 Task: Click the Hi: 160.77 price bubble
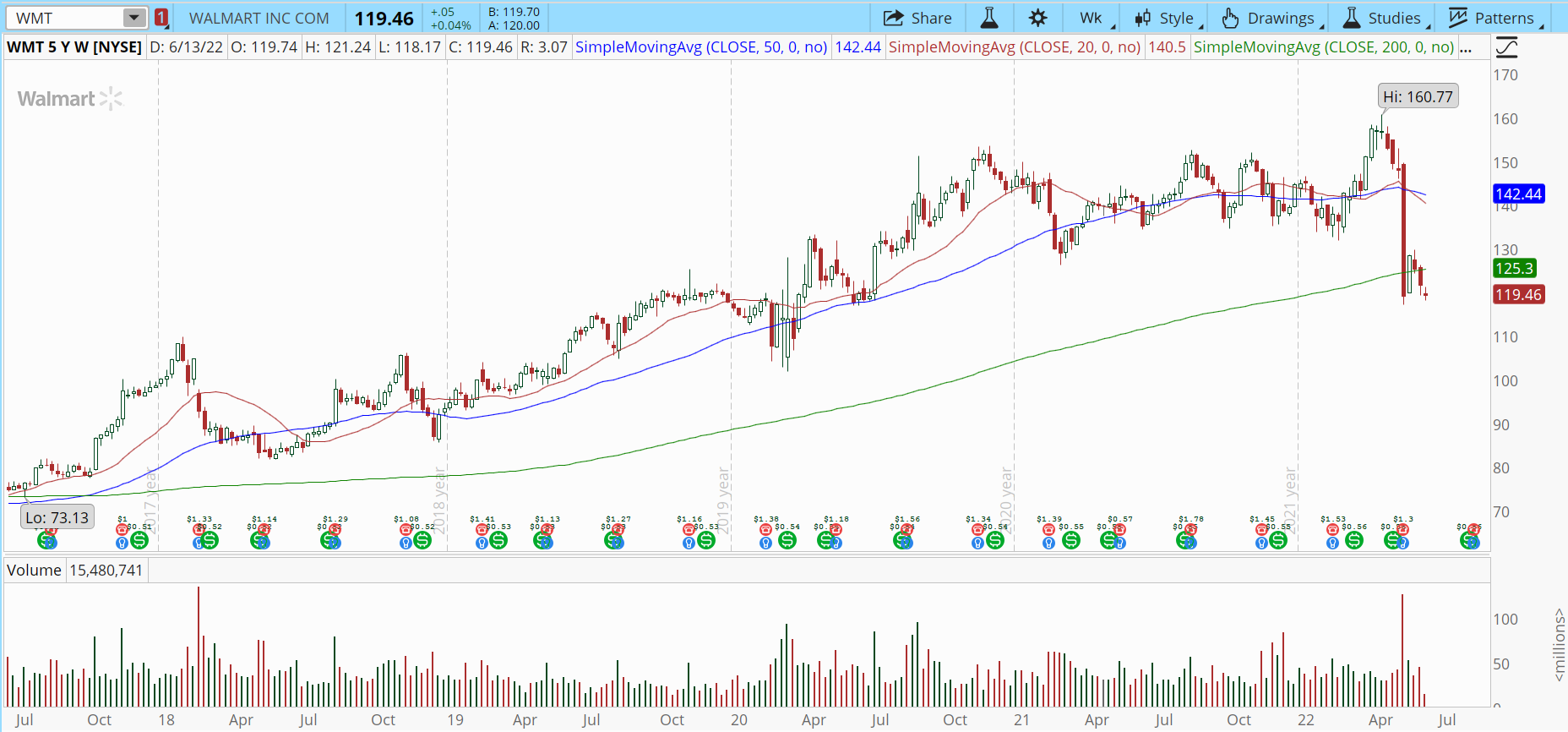1418,96
